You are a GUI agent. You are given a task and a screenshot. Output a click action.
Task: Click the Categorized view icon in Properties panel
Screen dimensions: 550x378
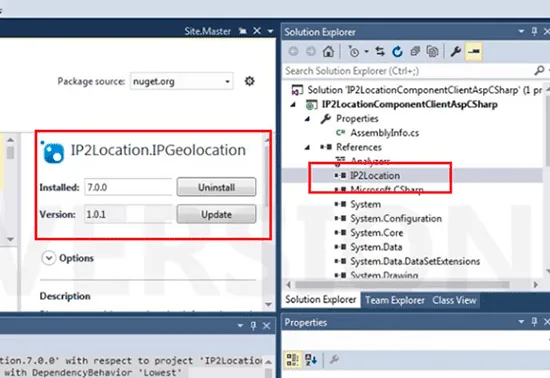pos(292,359)
